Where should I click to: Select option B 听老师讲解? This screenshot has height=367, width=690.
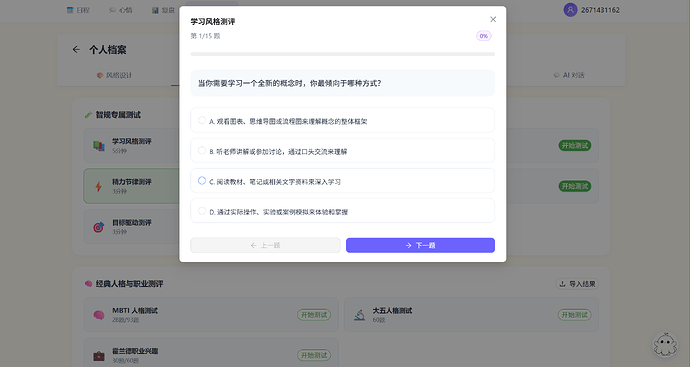pyautogui.click(x=342, y=151)
